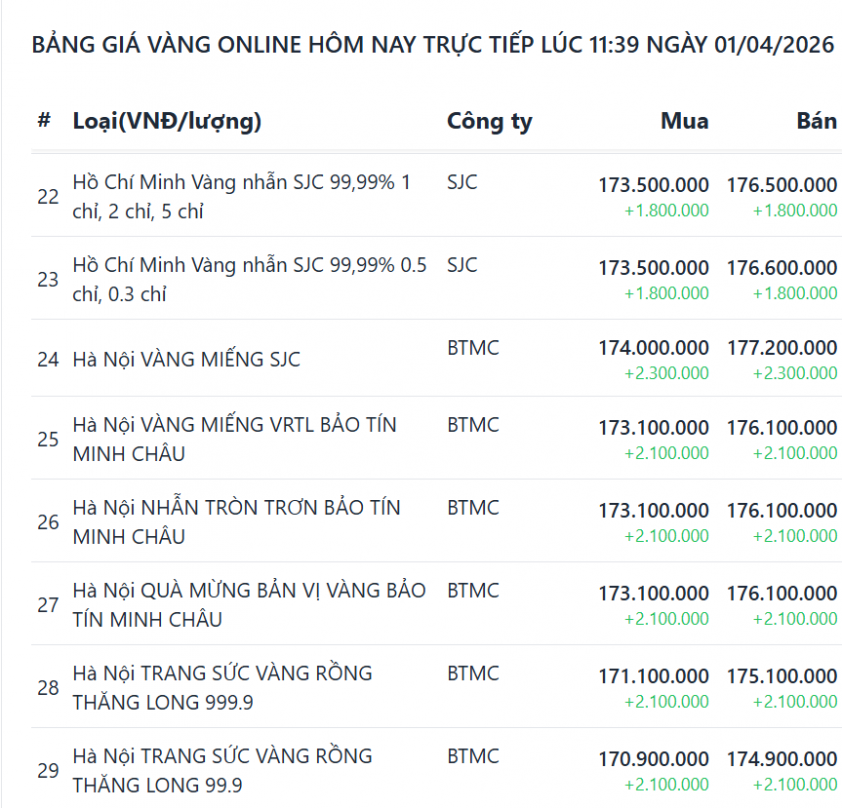The width and height of the screenshot is (842, 808).
Task: Click the sell price 177.200.000
Action: 781,348
